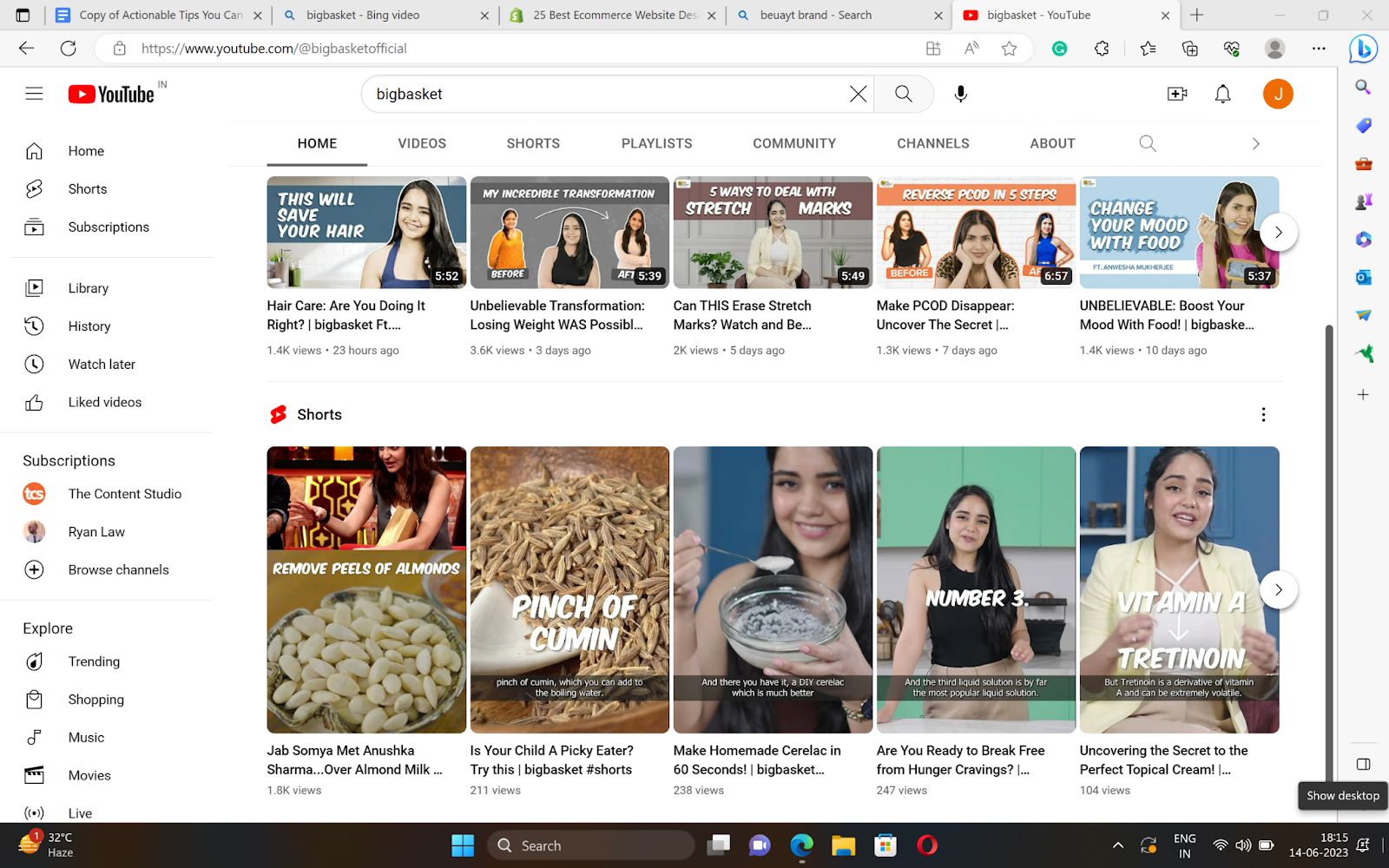Open File Explorer from taskbar

[843, 845]
